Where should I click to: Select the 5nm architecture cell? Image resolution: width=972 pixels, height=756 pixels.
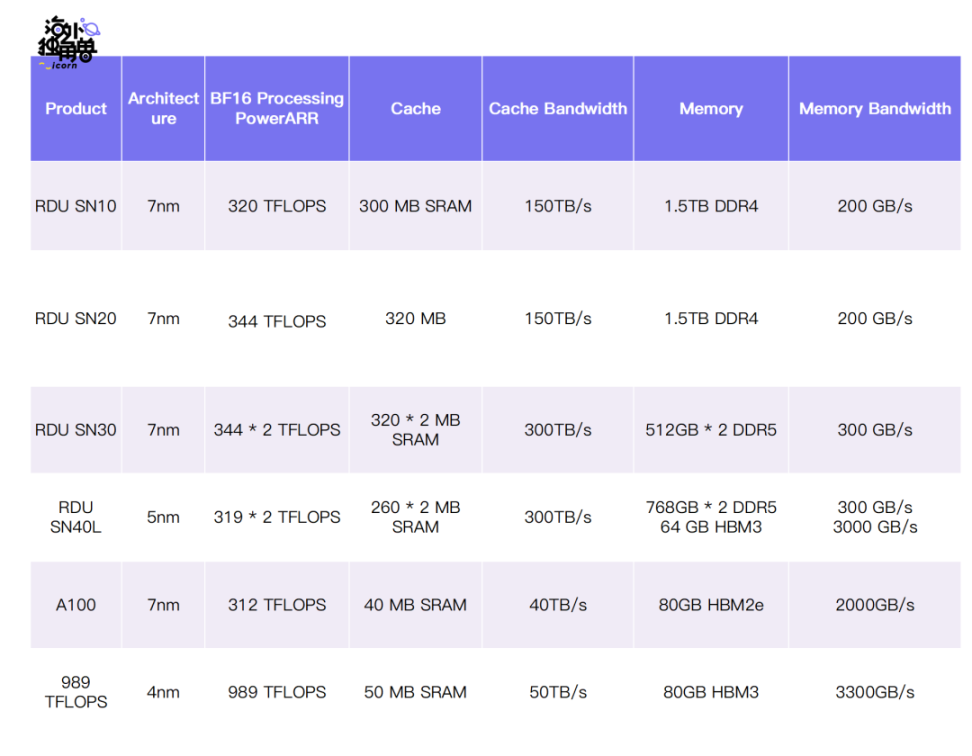pyautogui.click(x=163, y=517)
